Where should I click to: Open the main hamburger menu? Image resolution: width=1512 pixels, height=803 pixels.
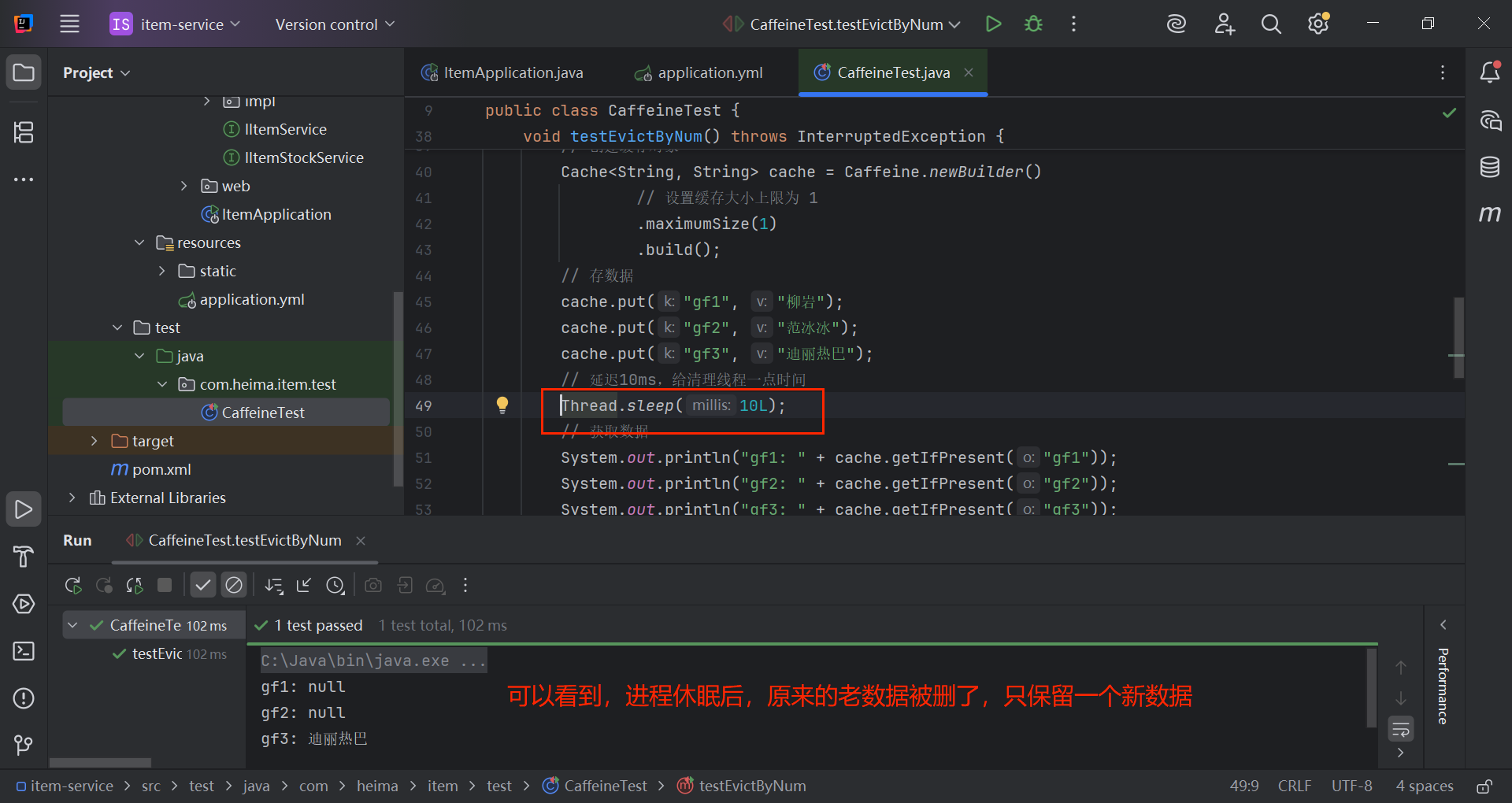(69, 24)
